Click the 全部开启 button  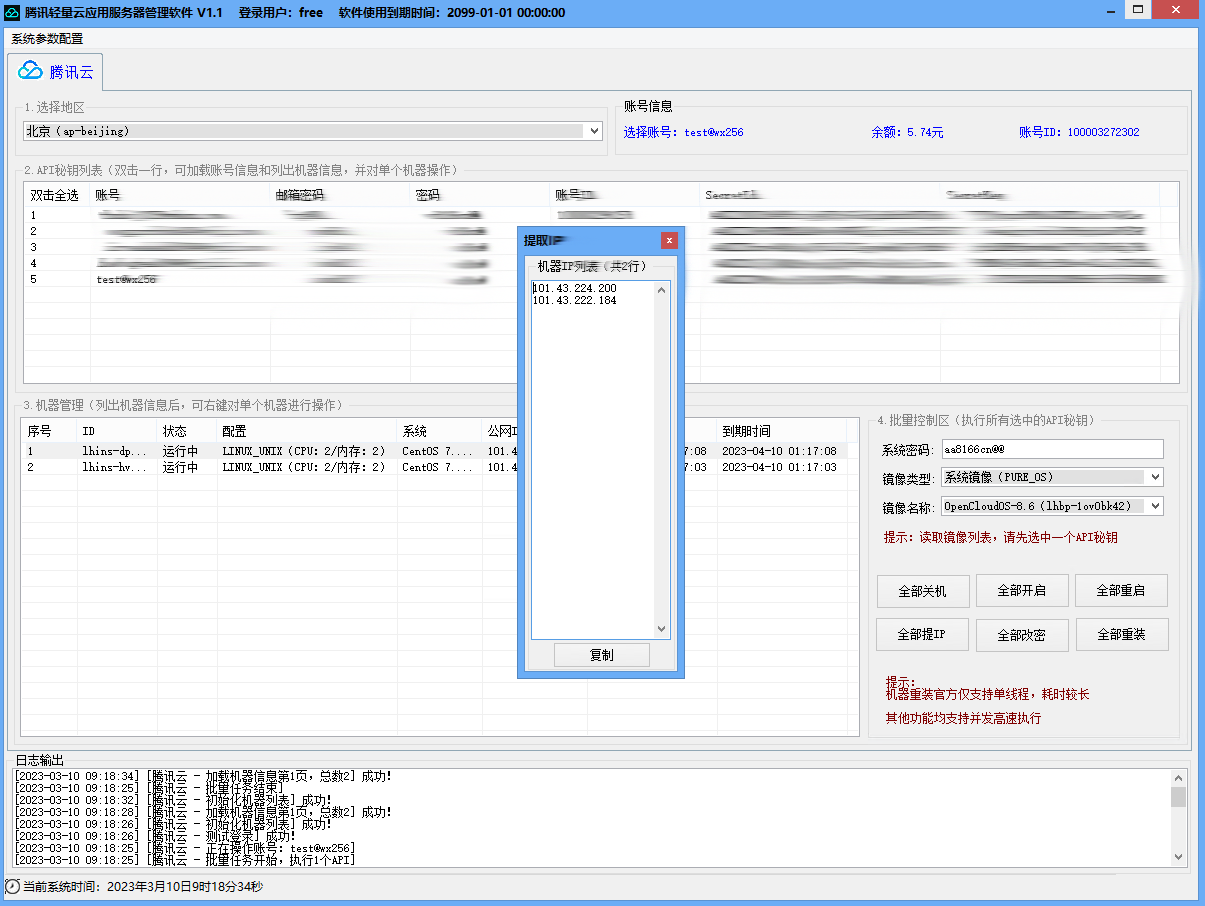pyautogui.click(x=1022, y=590)
